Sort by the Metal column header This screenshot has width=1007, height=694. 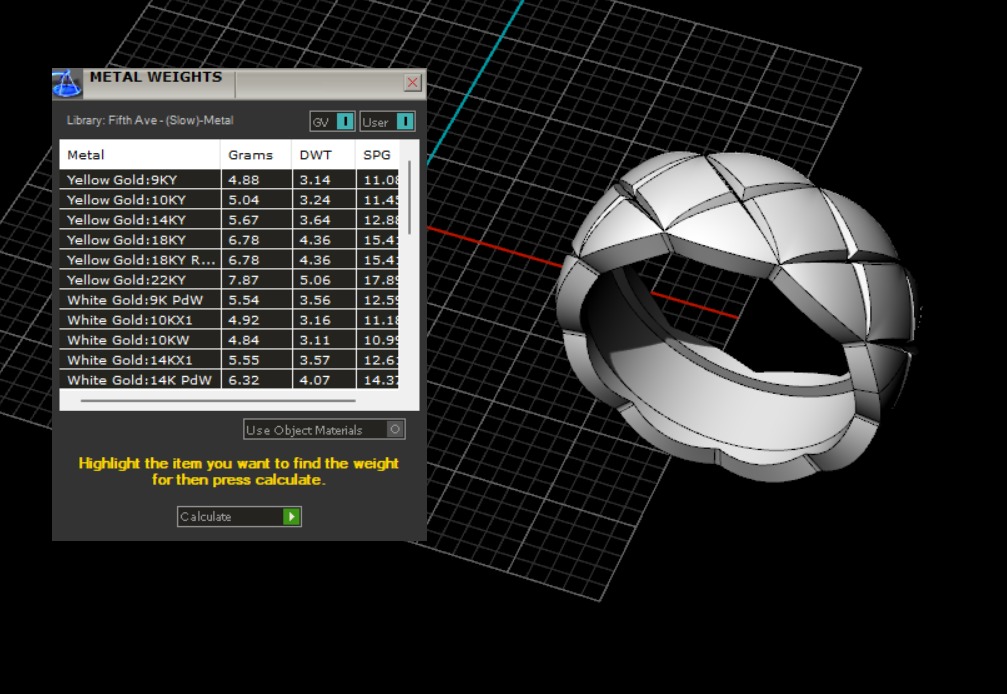point(140,155)
